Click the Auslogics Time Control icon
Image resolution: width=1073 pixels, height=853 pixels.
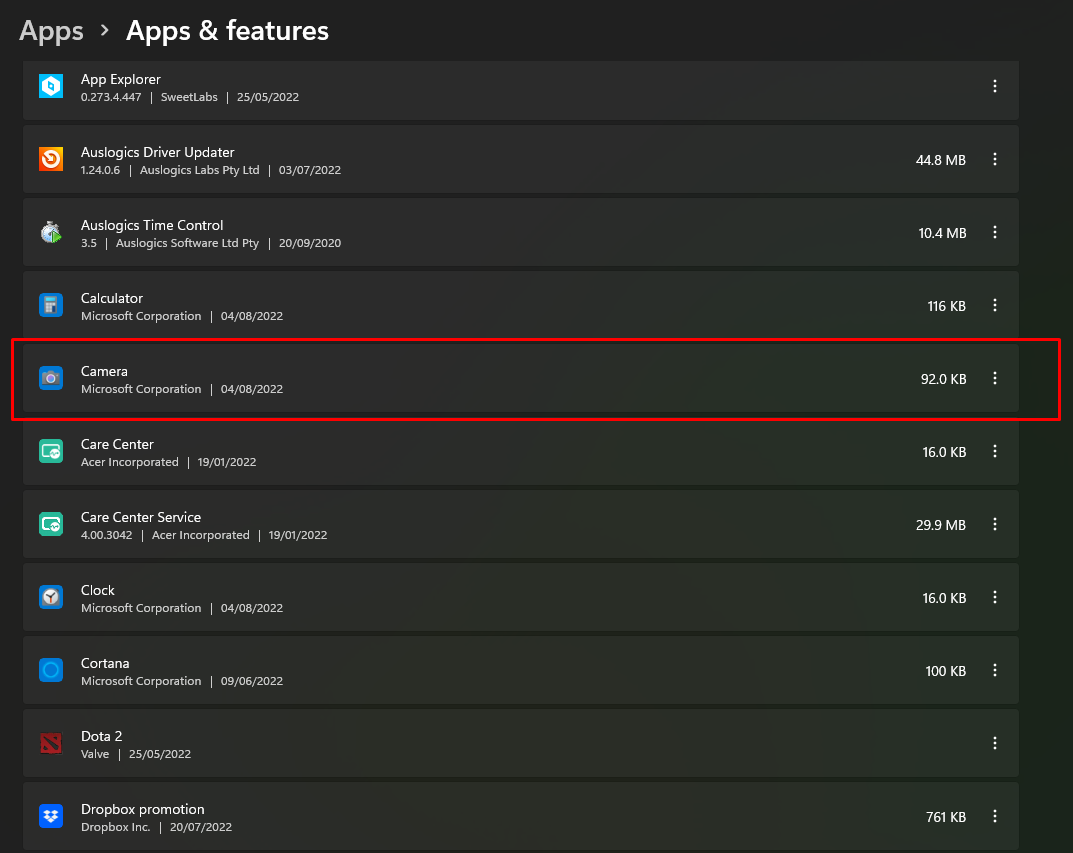click(51, 233)
